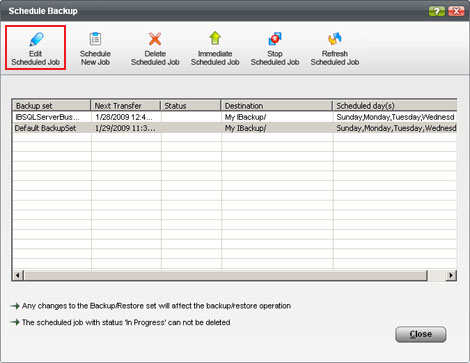Select the IBSQLServerBus... backup set row
The width and height of the screenshot is (470, 363).
235,117
